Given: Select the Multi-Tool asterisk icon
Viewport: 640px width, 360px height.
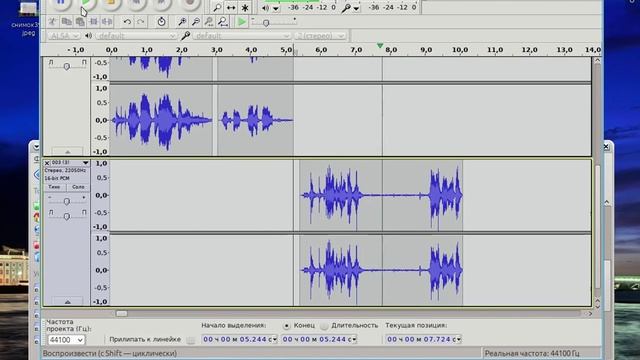Looking at the screenshot, I should click(245, 7).
